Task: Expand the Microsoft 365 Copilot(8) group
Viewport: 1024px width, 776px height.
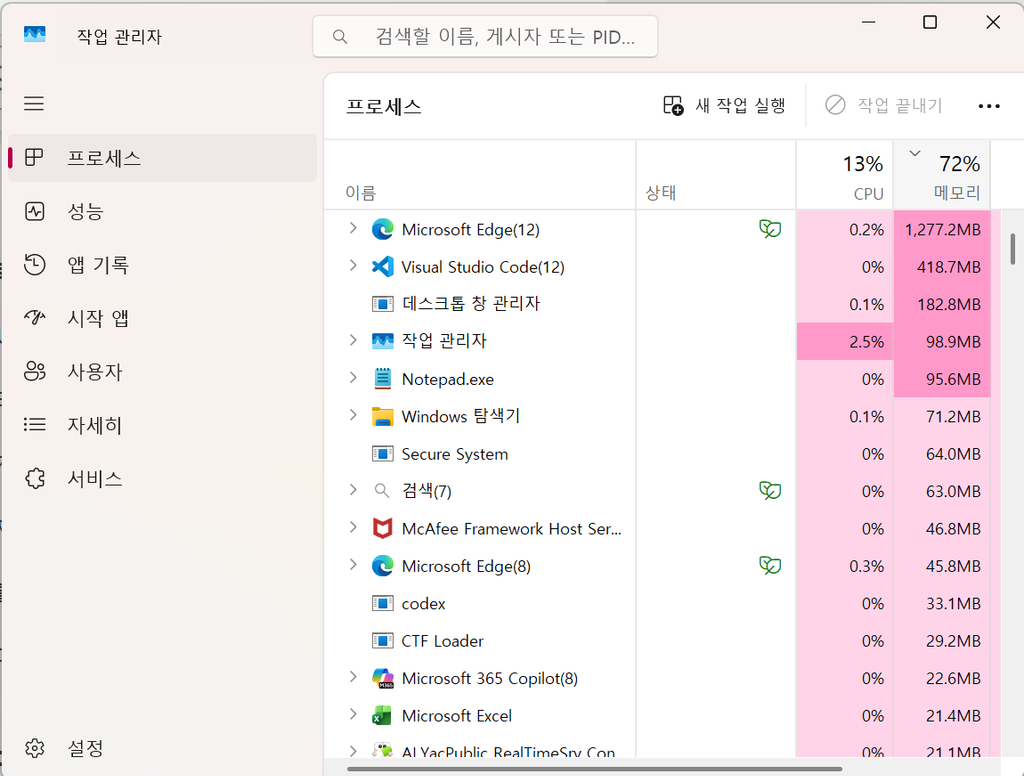Action: 353,677
